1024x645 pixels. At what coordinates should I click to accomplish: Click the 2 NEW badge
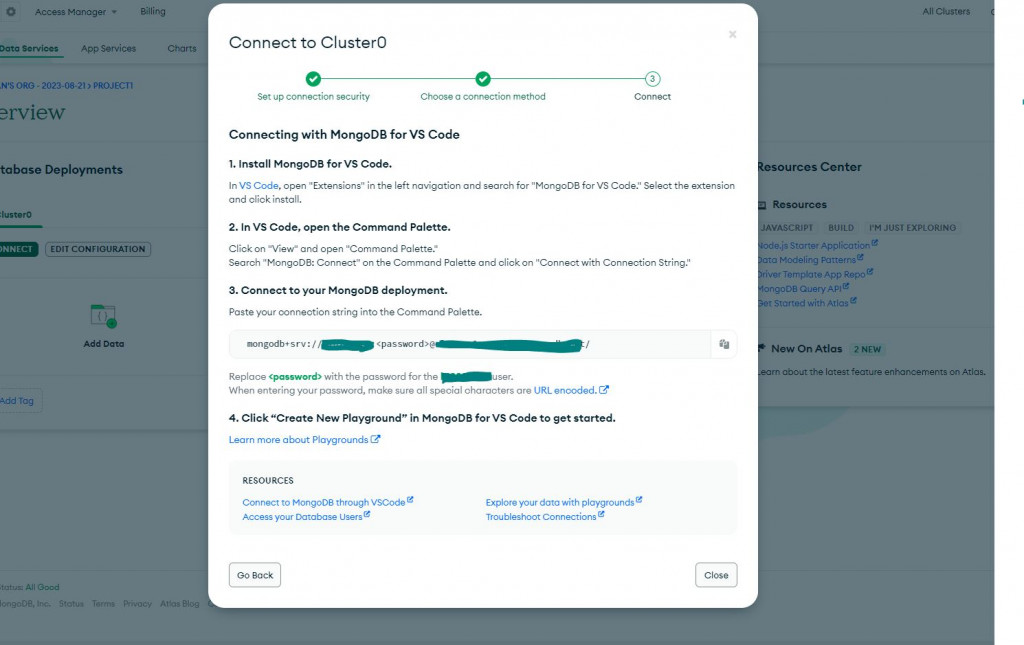coord(867,349)
